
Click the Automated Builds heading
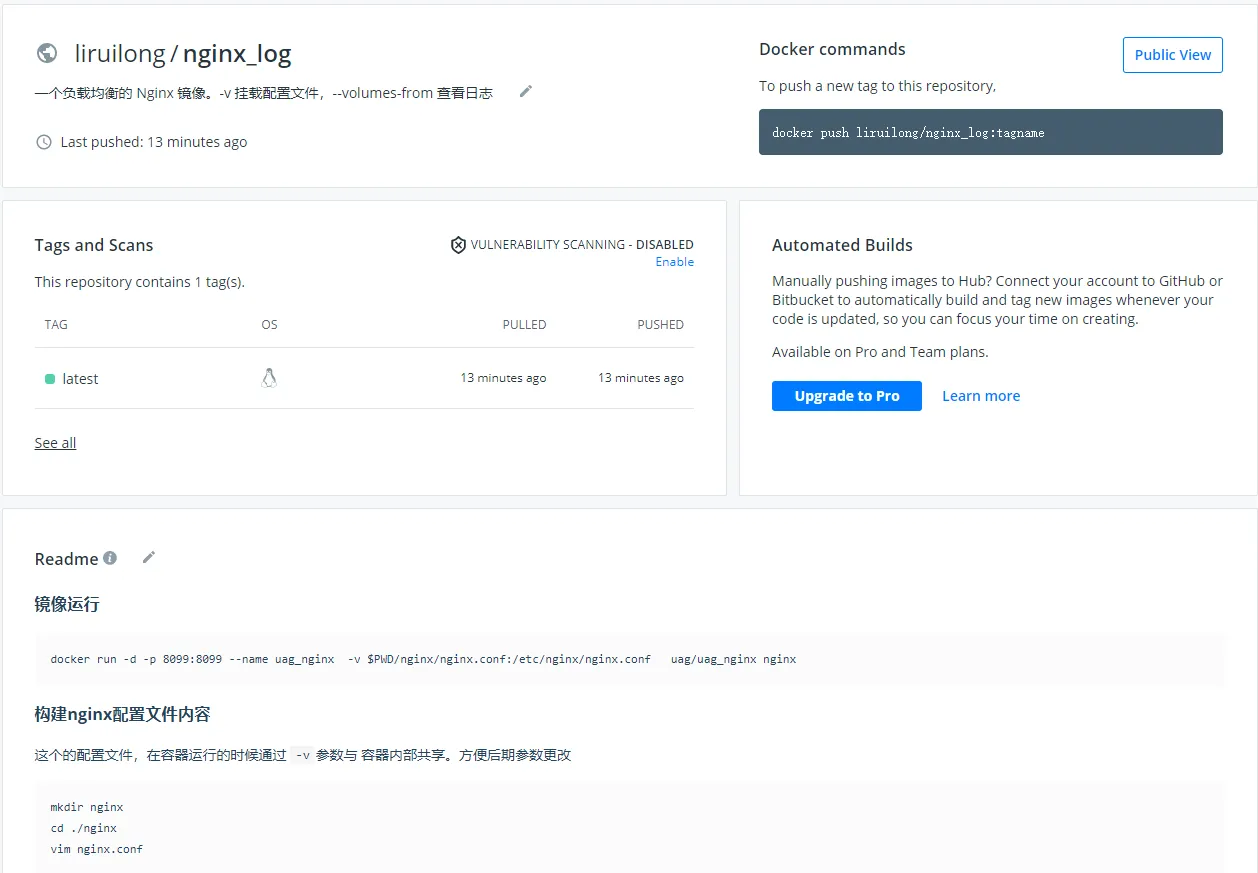click(x=842, y=245)
